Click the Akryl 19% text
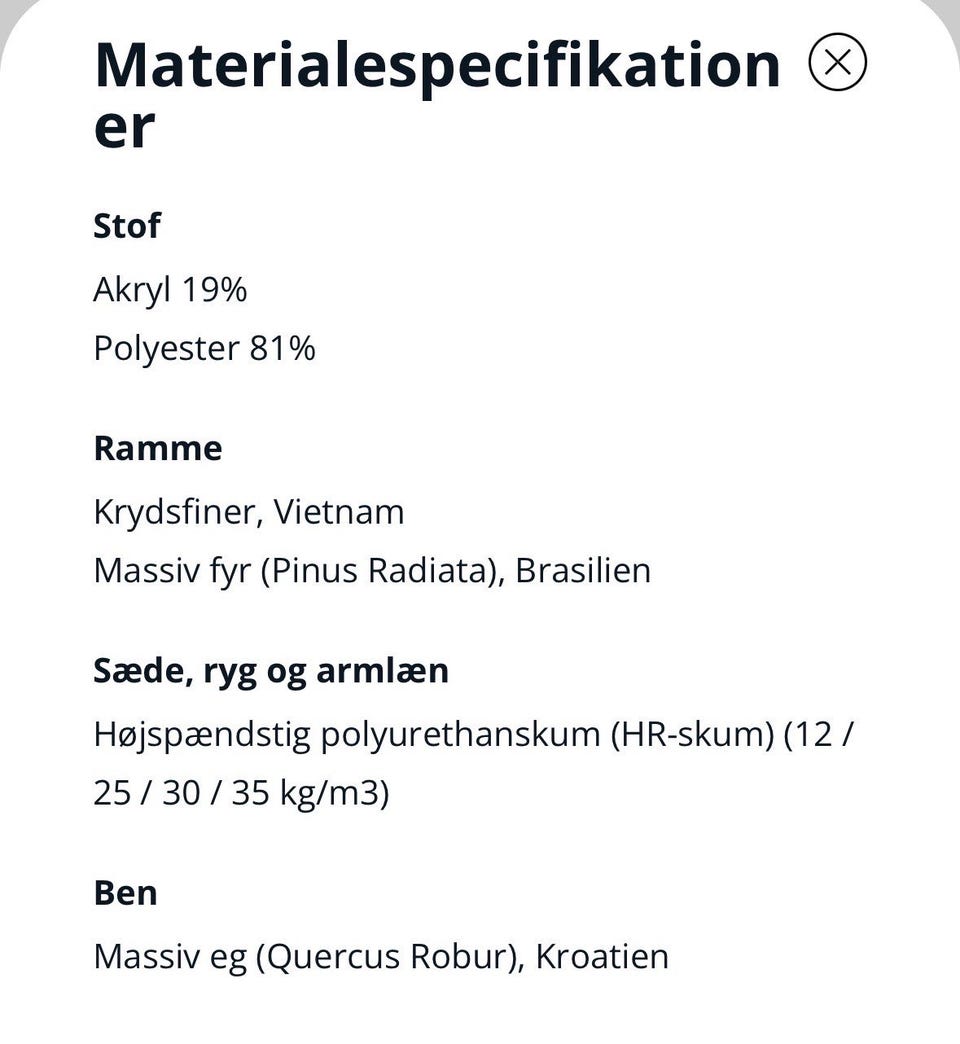The width and height of the screenshot is (960, 1044). 170,290
